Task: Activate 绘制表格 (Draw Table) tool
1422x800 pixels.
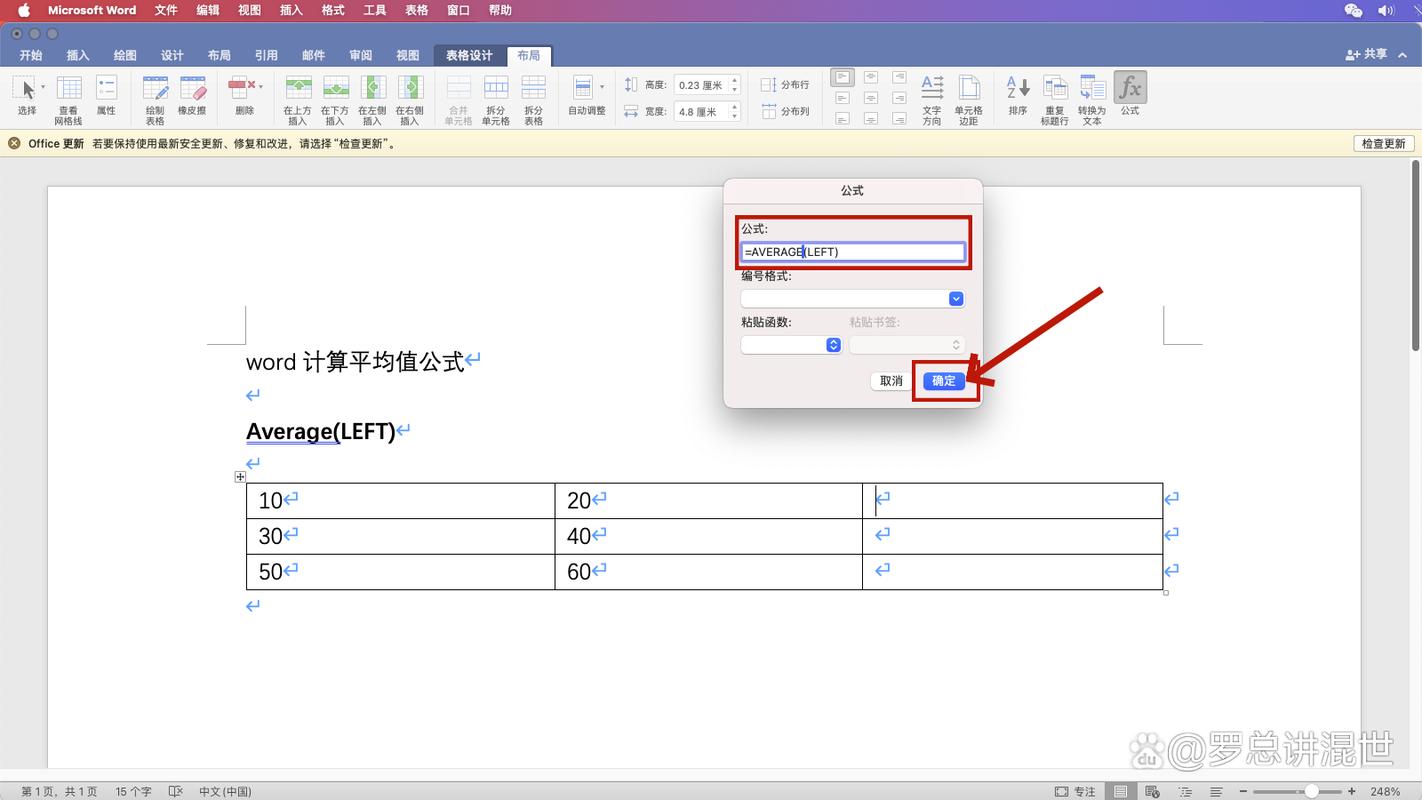Action: [155, 100]
